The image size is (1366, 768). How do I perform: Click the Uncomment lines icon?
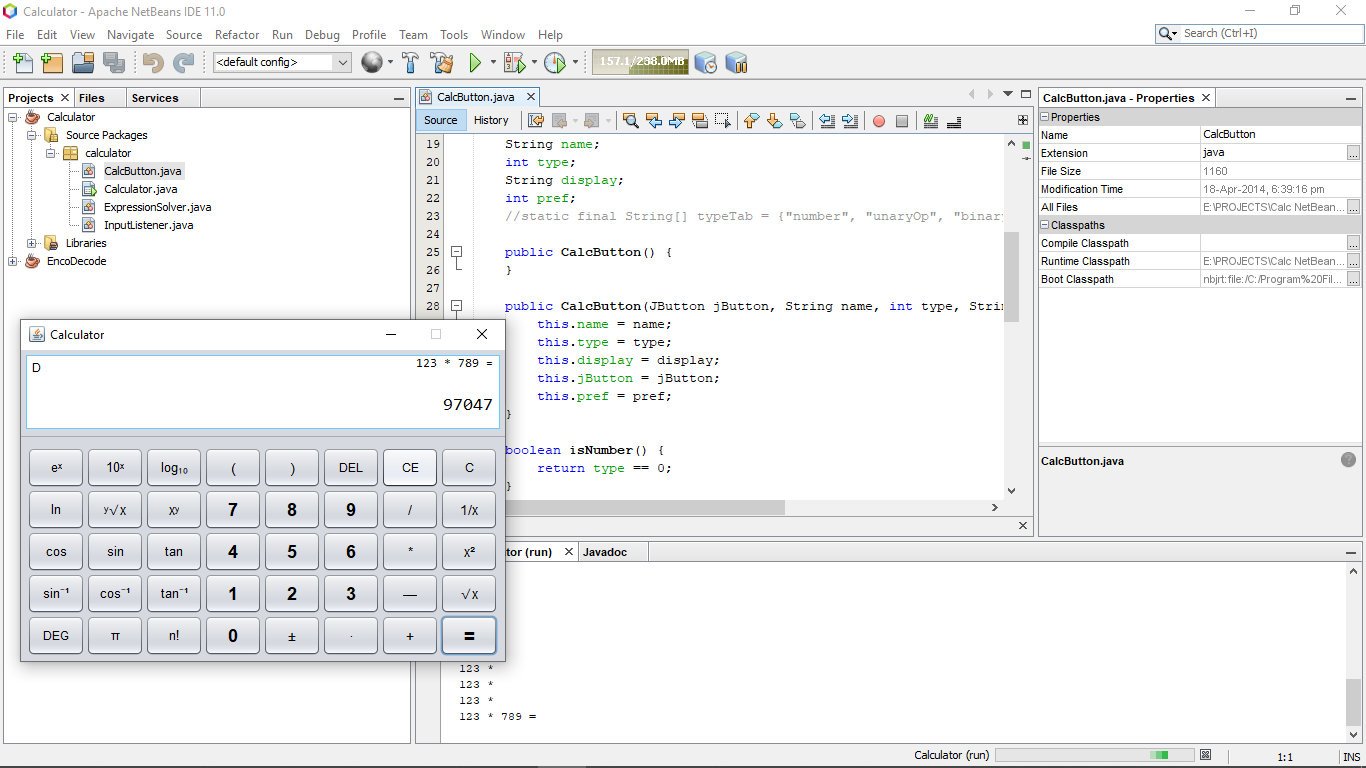[x=954, y=121]
